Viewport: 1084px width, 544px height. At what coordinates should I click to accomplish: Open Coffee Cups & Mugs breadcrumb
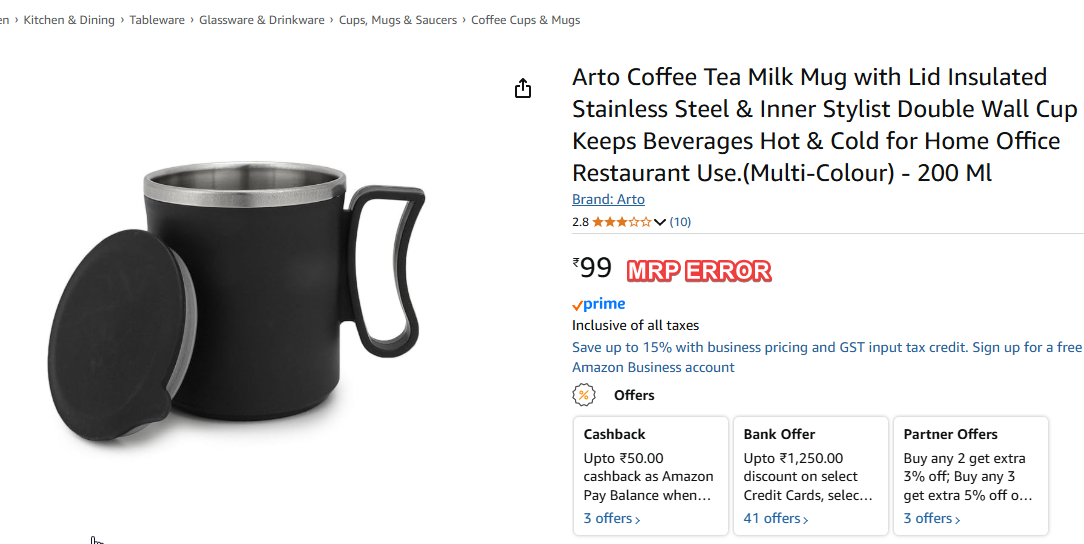point(525,20)
